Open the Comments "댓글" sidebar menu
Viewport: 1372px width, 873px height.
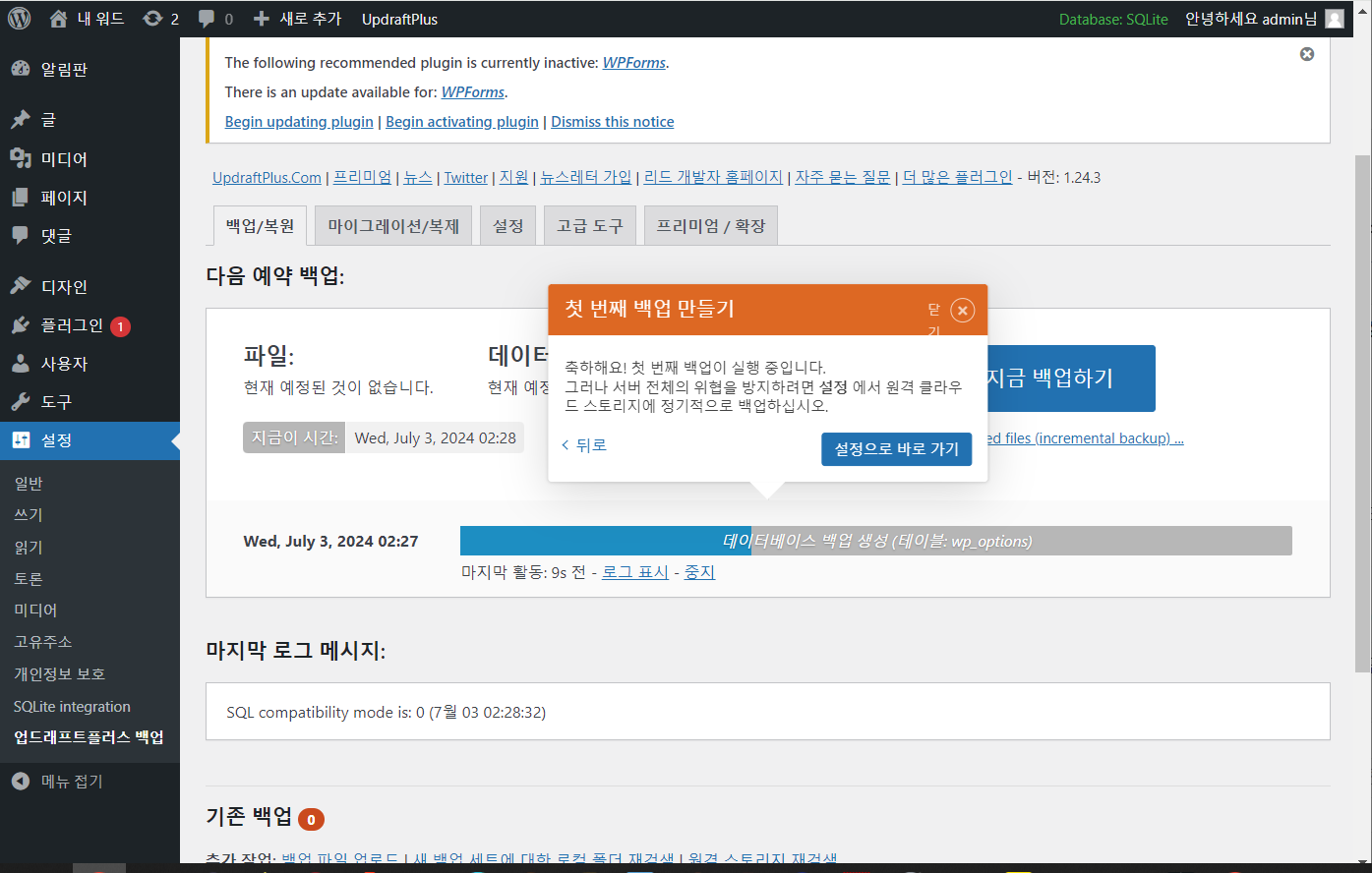[89, 235]
